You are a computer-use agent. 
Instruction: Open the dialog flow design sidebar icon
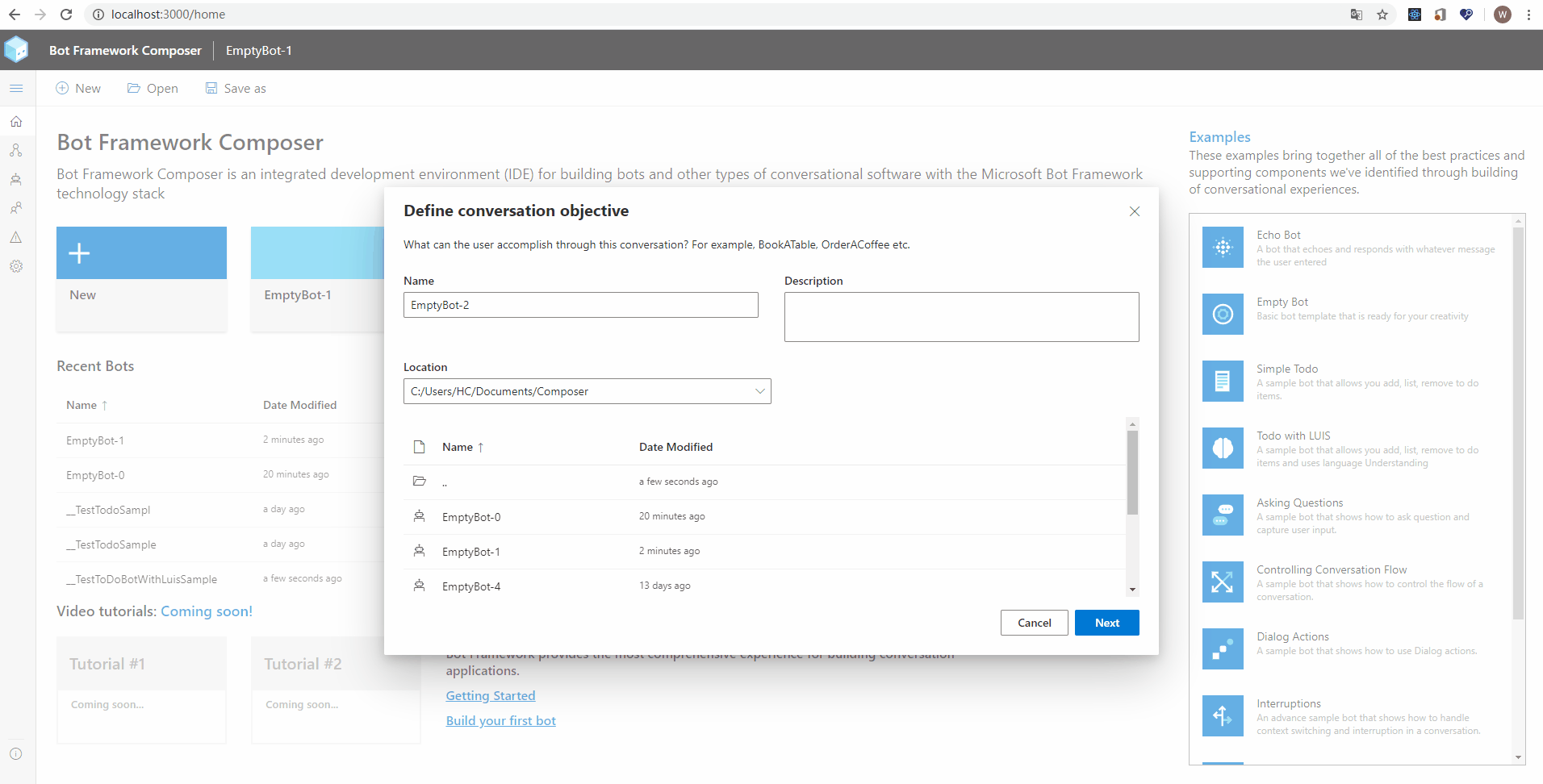pyautogui.click(x=16, y=151)
